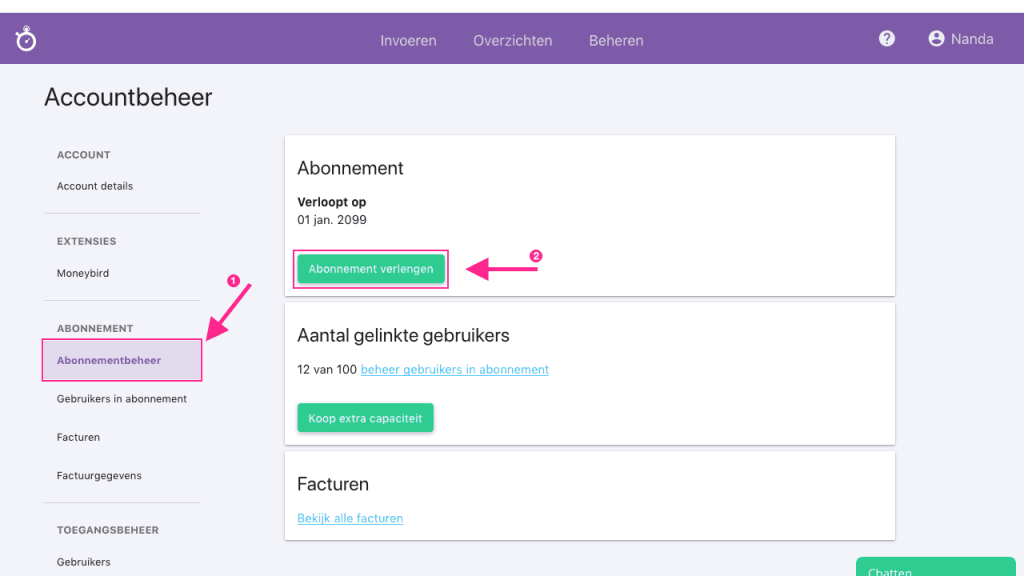
Task: Click the user profile avatar icon
Action: point(936,39)
